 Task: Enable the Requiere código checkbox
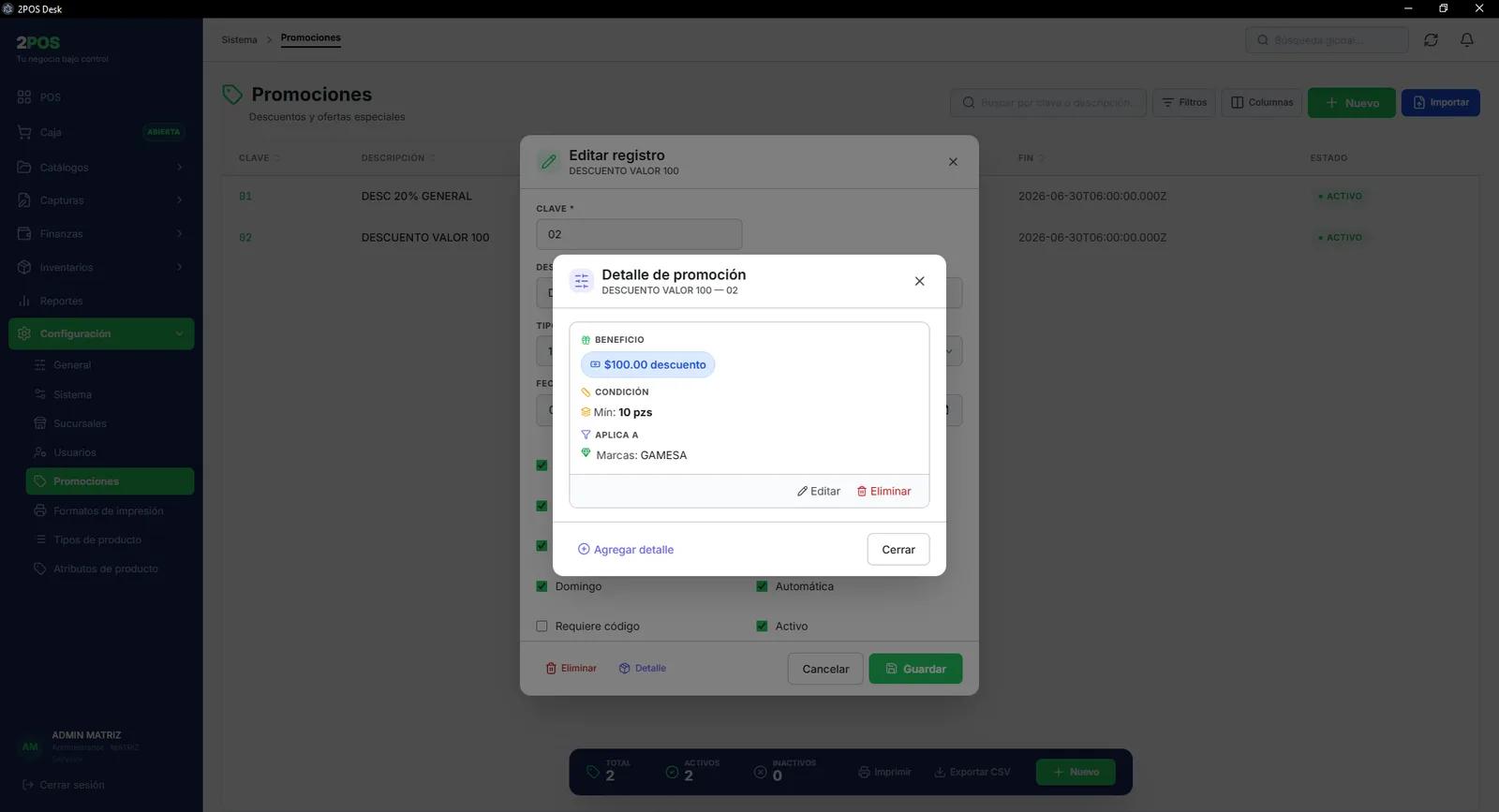click(542, 627)
